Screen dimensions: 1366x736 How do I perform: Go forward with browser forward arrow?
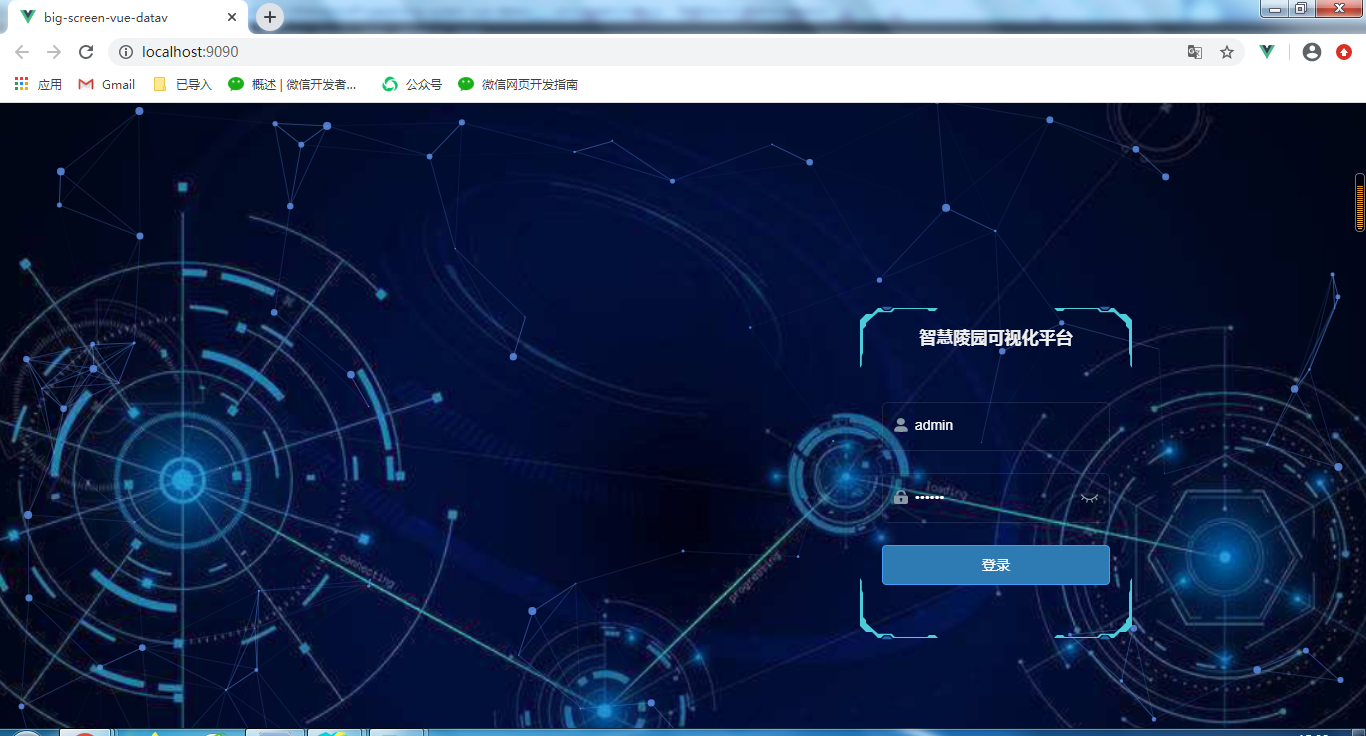click(x=54, y=52)
